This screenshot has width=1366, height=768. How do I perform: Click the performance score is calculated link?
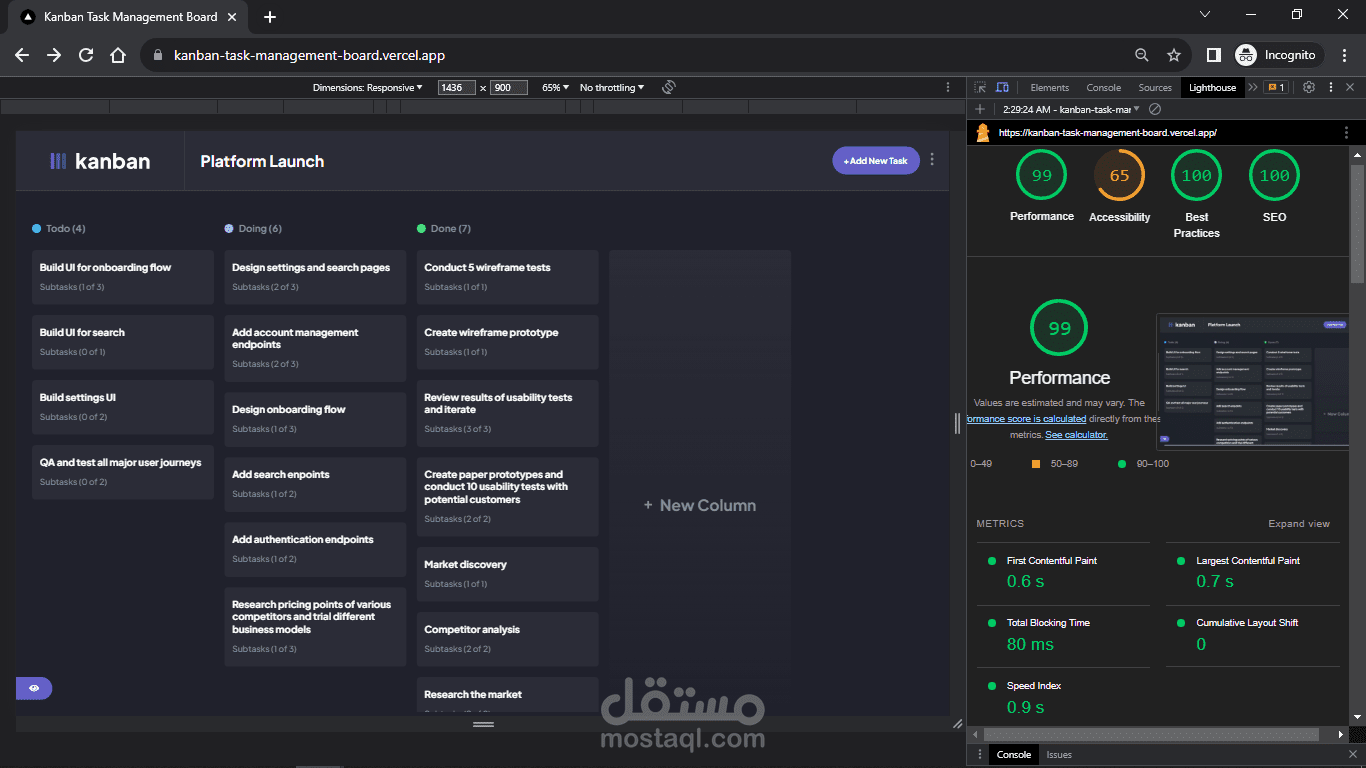(x=1027, y=419)
